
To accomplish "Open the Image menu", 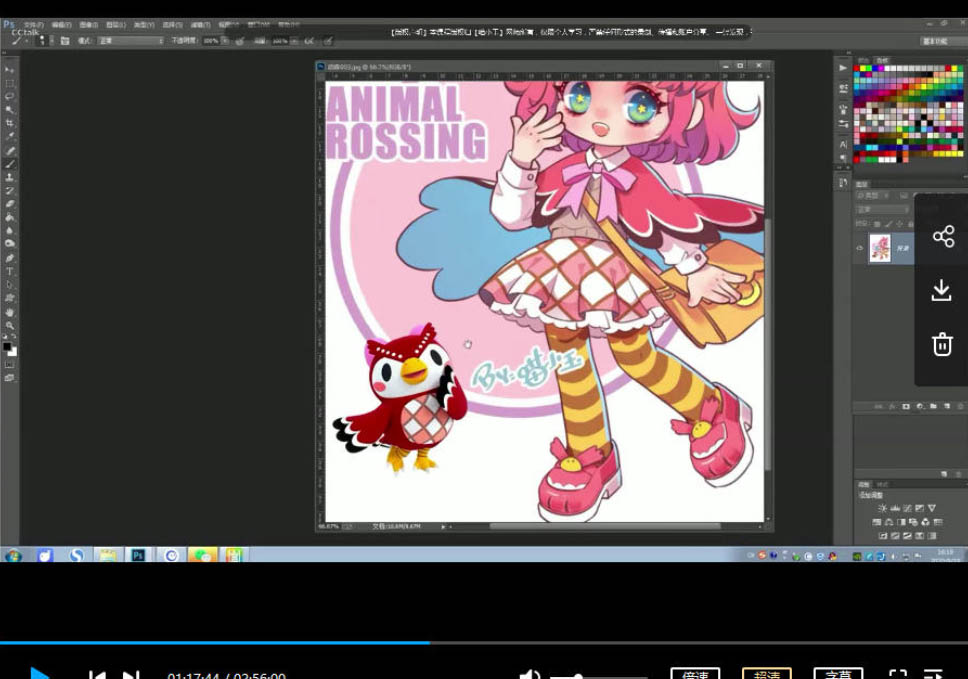I will coord(89,25).
